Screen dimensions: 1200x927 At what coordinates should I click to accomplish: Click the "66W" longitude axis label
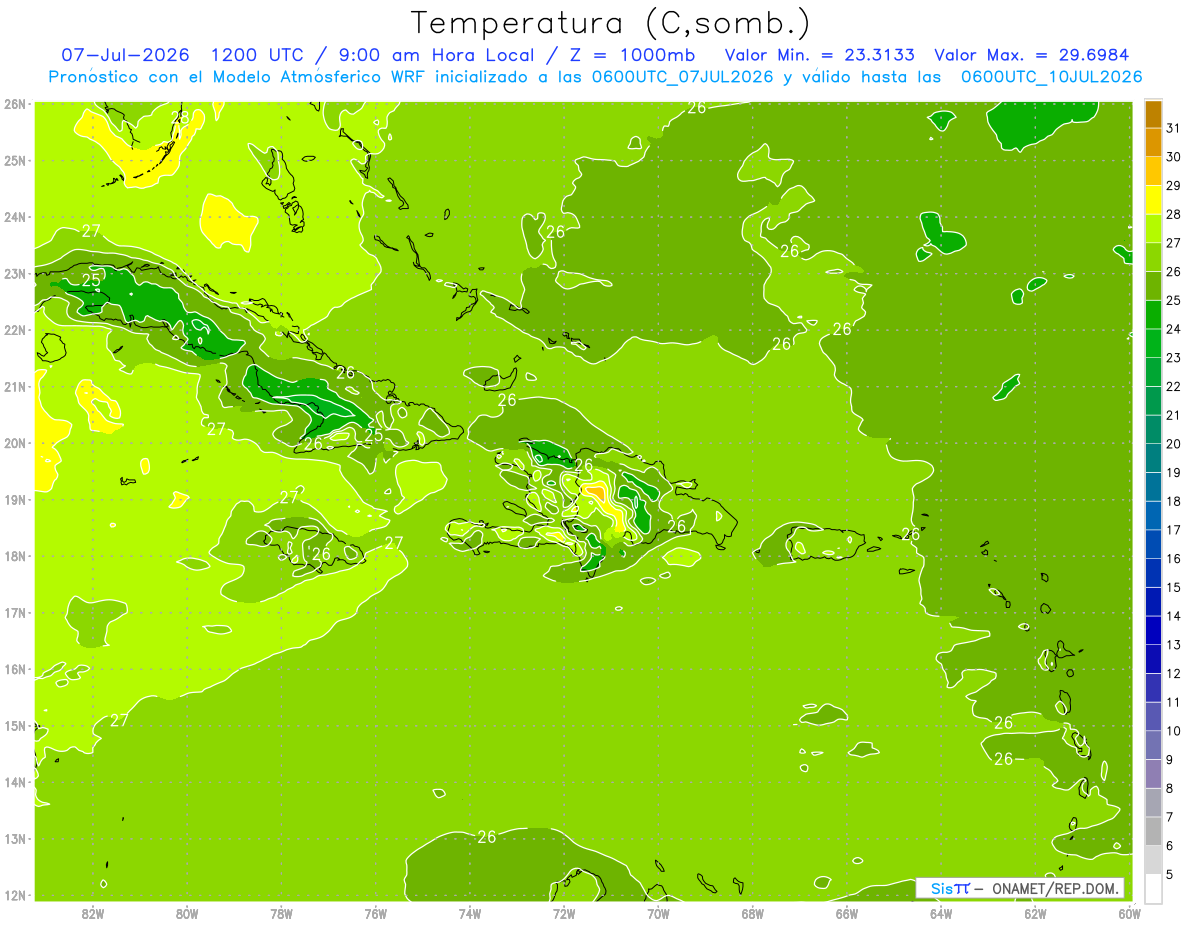[x=847, y=914]
